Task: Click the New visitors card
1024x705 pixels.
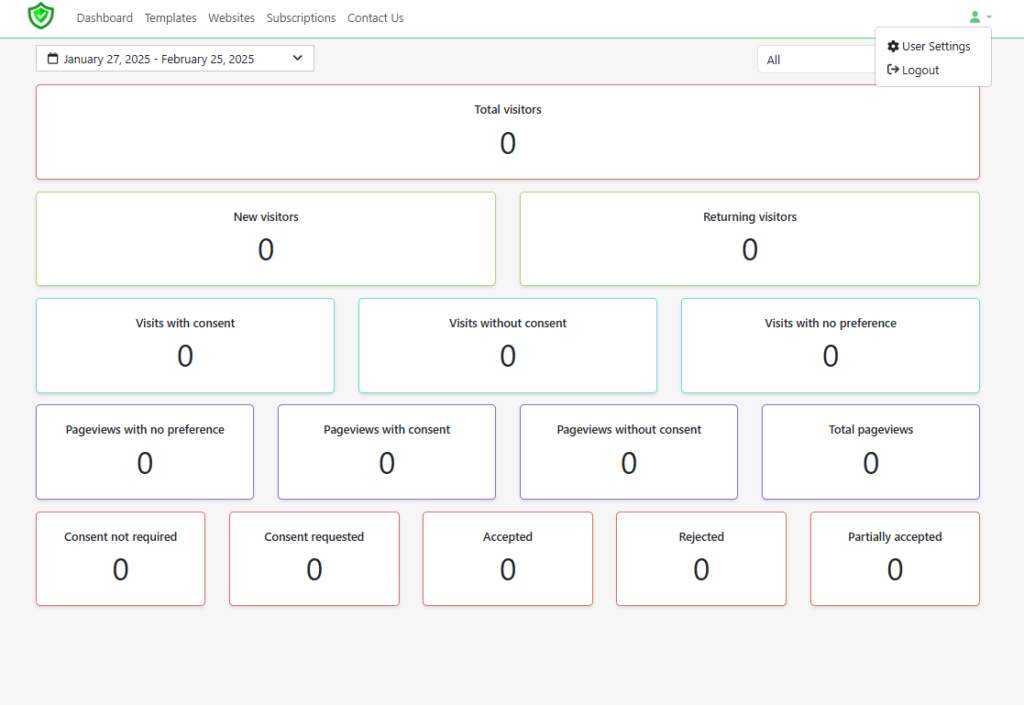Action: point(266,239)
